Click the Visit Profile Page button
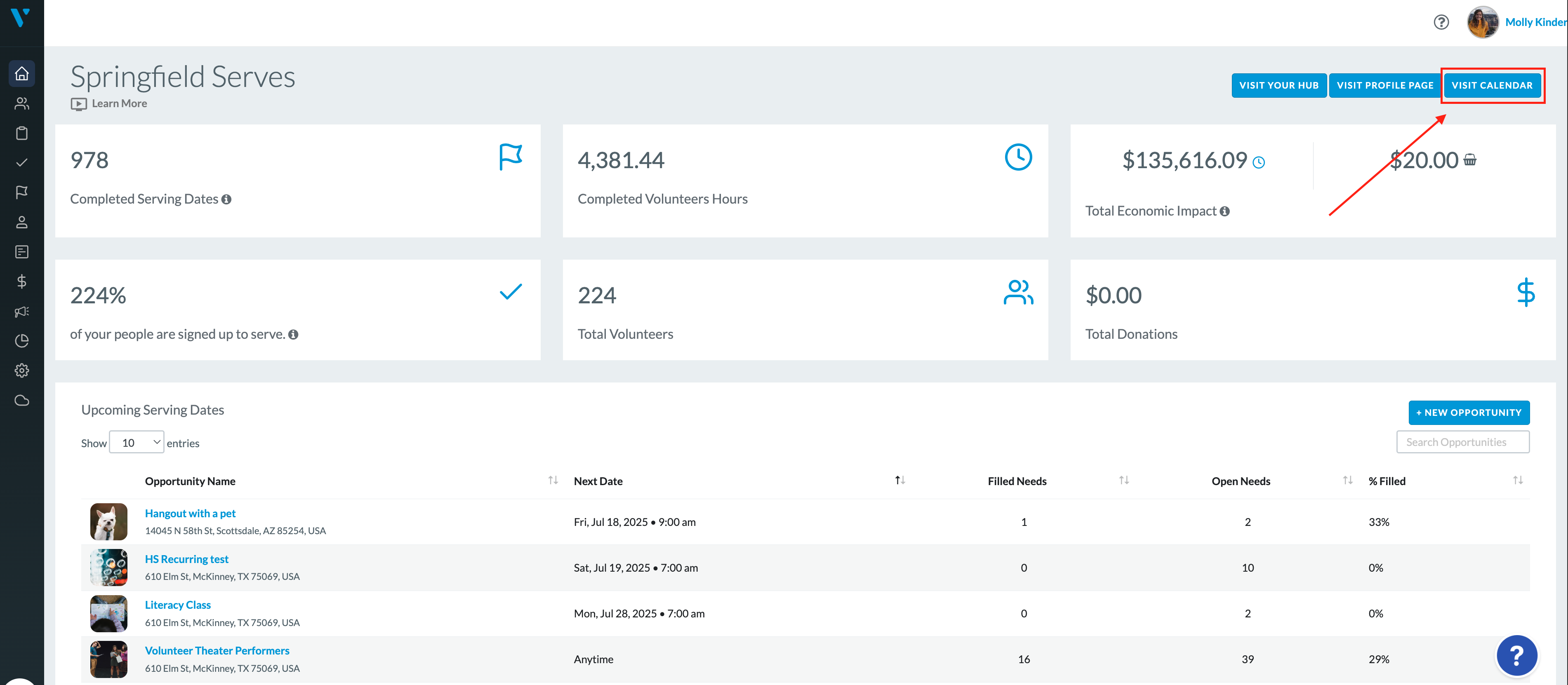Viewport: 1568px width, 685px height. click(1385, 85)
